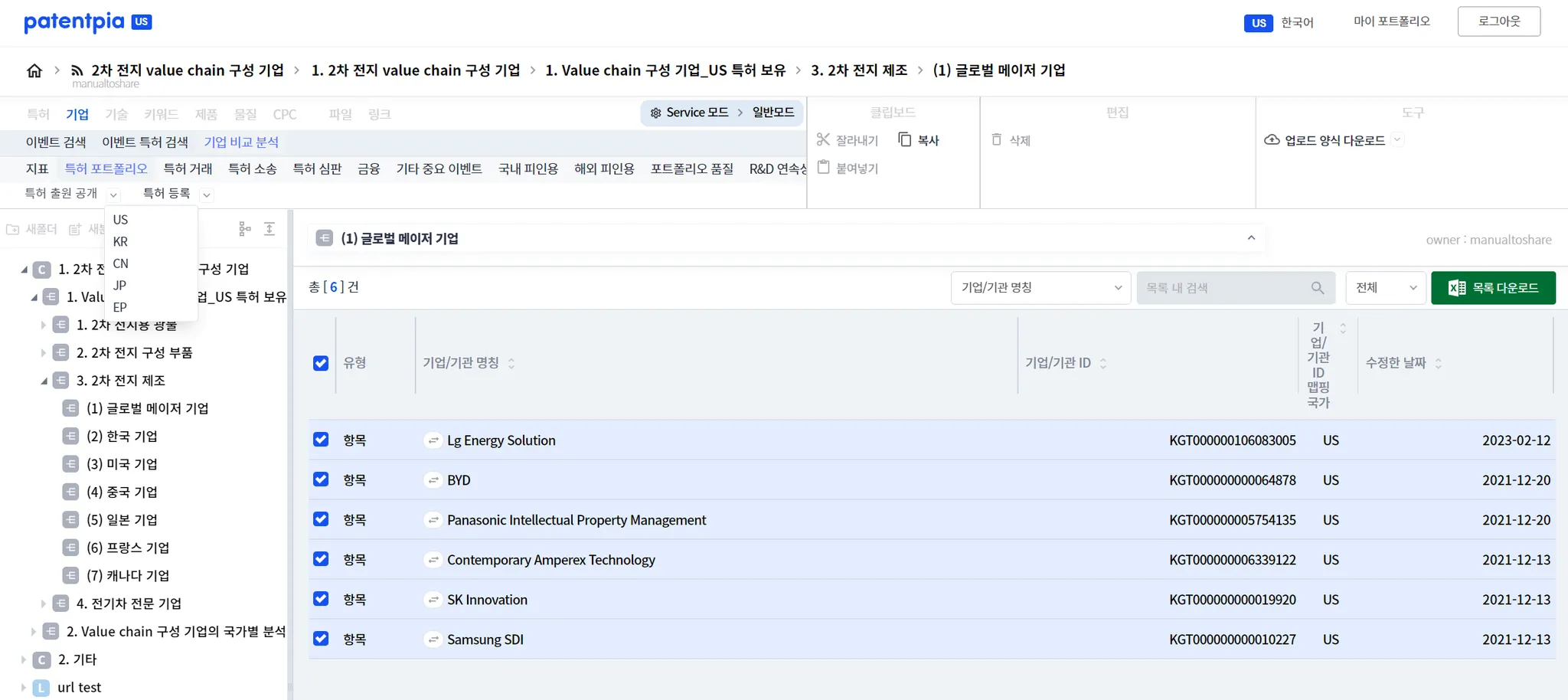
Task: Collapse the 3. 2차 전지 제조 node
Action: click(44, 381)
